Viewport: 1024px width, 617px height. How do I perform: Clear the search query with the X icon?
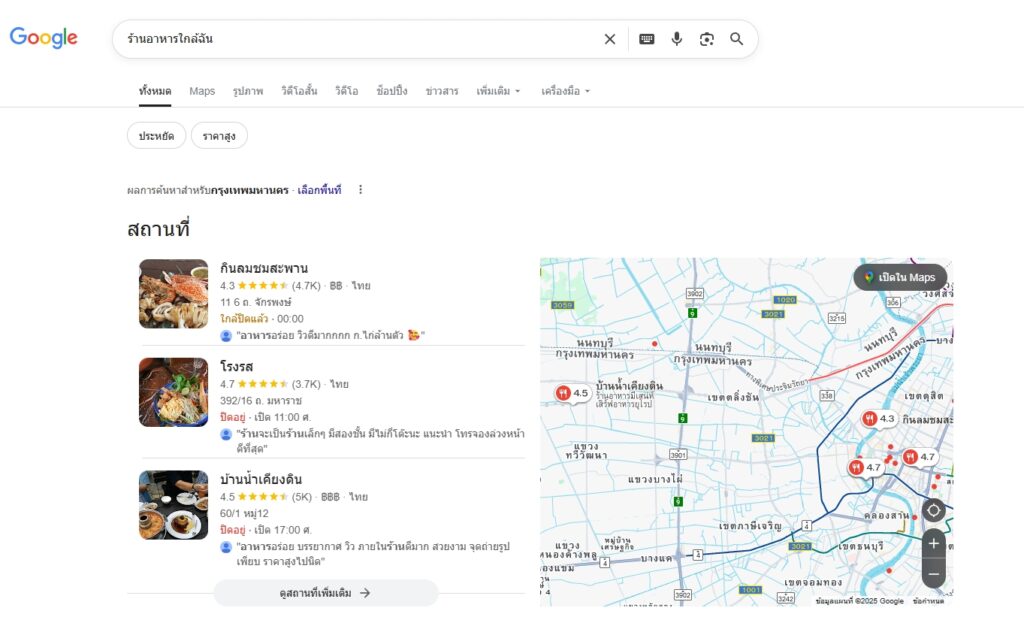[x=609, y=38]
